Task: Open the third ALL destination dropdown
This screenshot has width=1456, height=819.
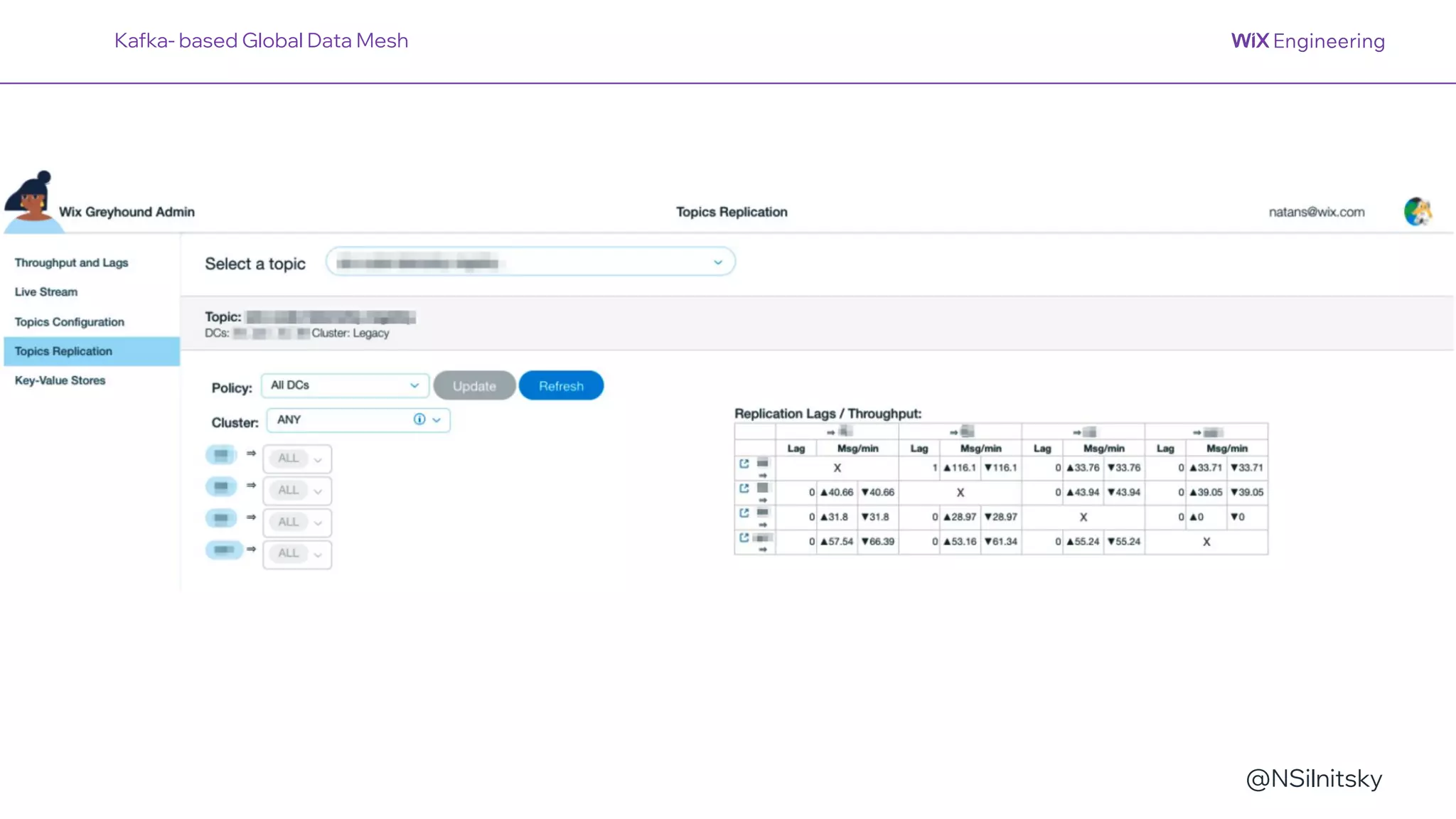Action: coord(297,522)
